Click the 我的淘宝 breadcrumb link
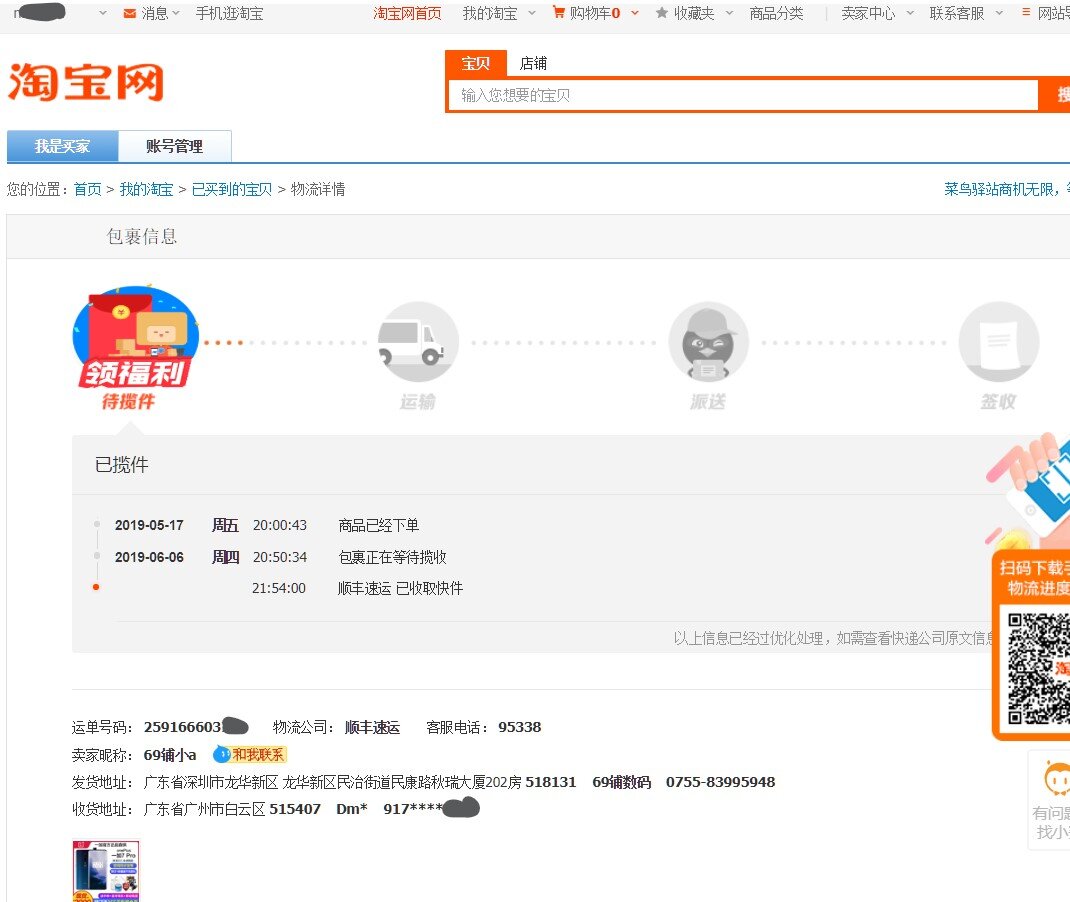Screen dimensions: 1070x902 tap(146, 189)
